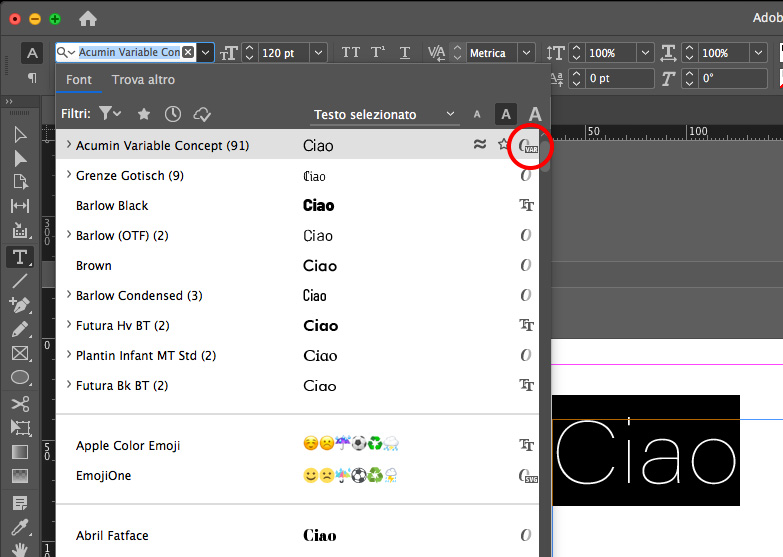Image resolution: width=783 pixels, height=557 pixels.
Task: Open the font classification filter dropdown
Action: pos(110,114)
